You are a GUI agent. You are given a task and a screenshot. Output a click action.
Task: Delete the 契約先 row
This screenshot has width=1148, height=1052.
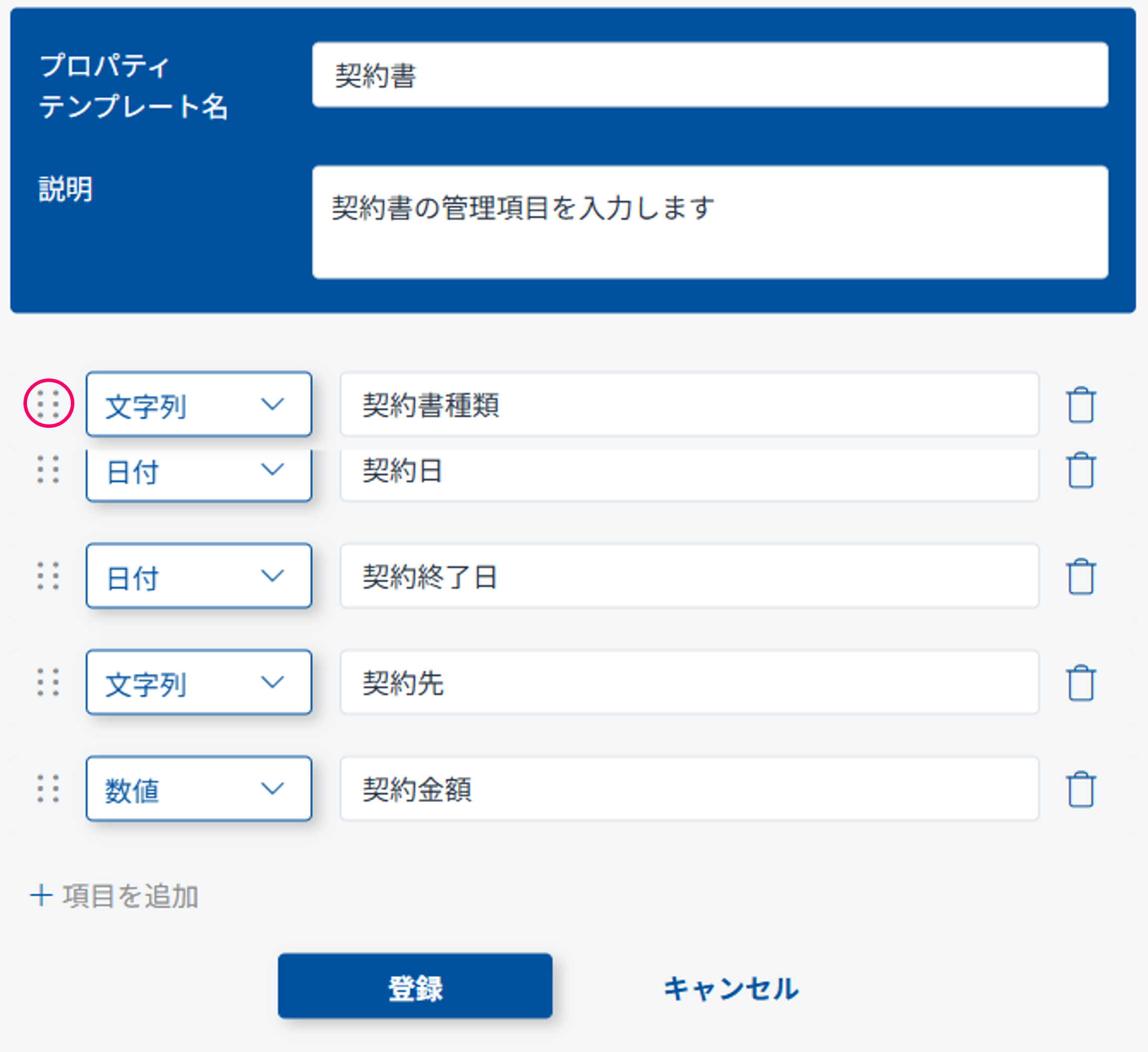1080,683
